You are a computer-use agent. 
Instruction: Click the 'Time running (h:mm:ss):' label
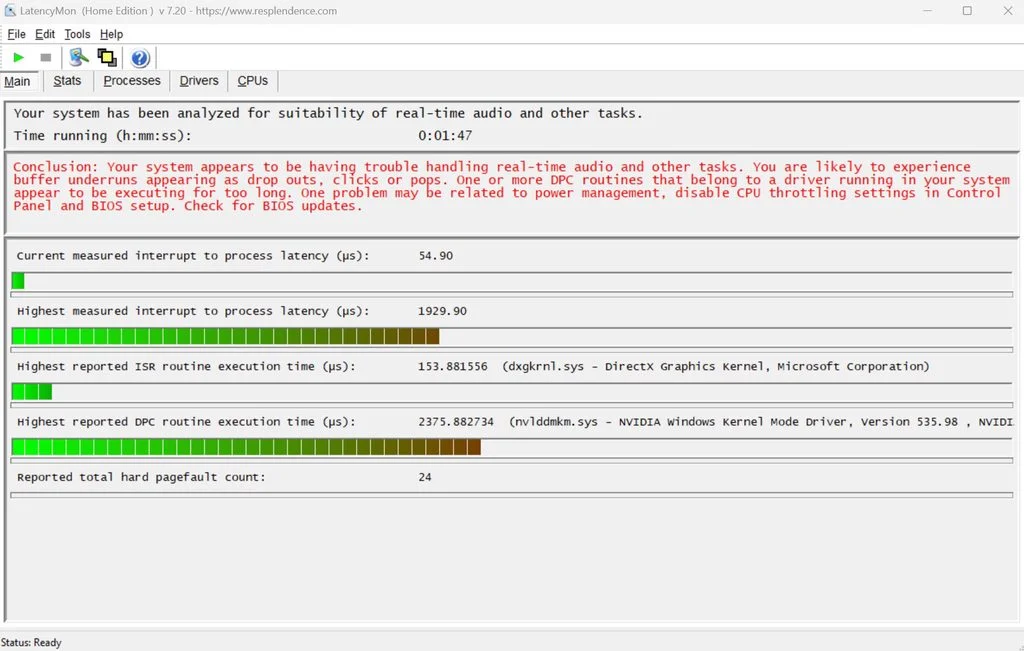[103, 136]
